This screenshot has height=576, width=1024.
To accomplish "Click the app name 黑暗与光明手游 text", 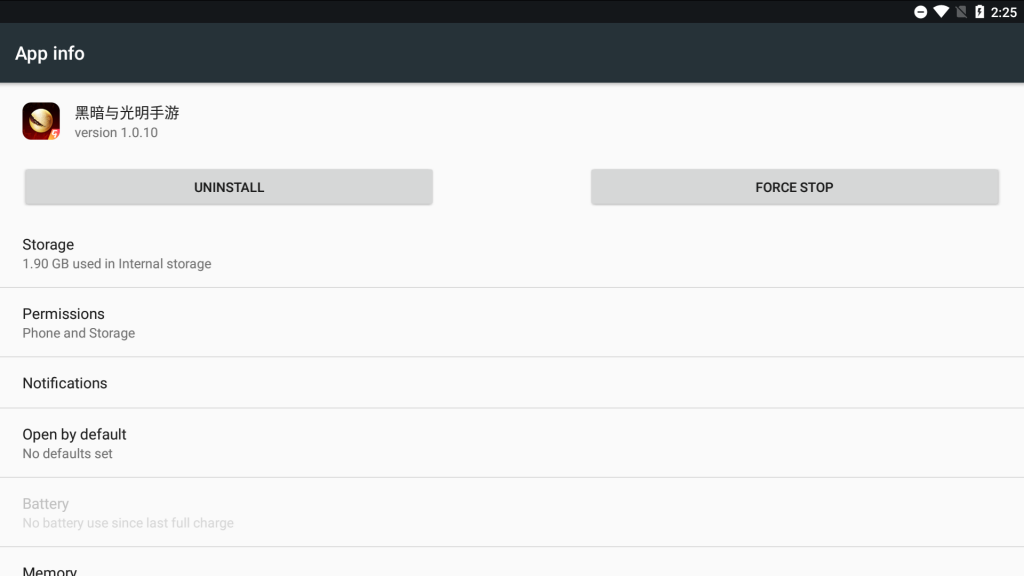I will click(x=127, y=113).
